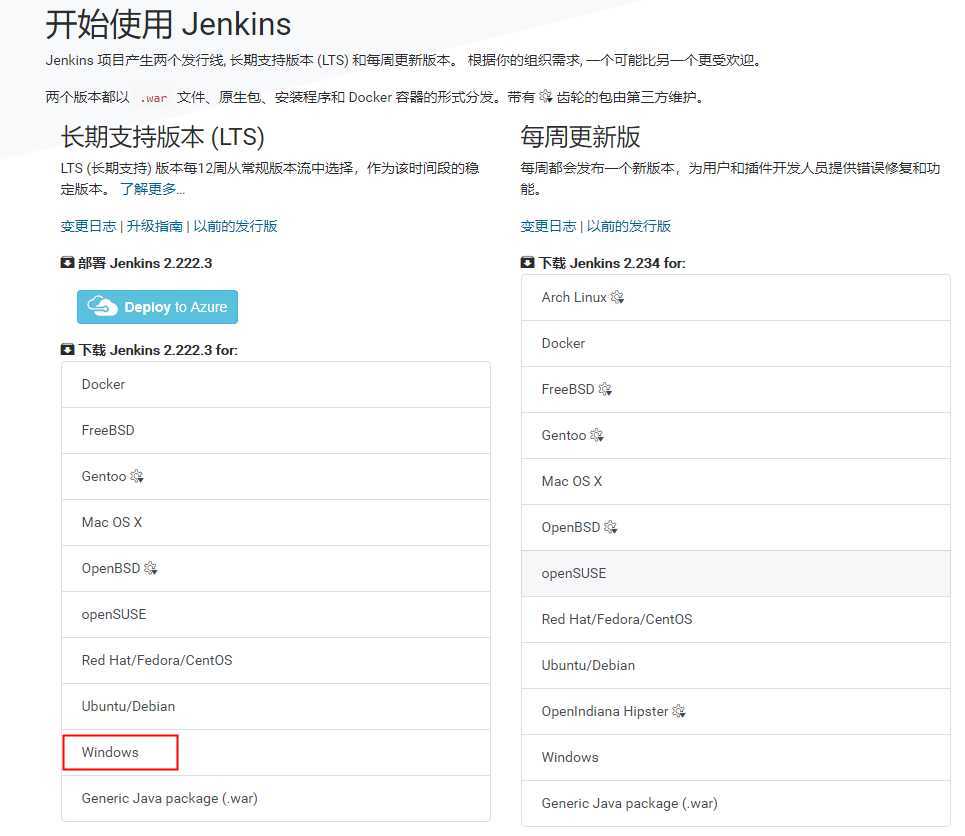Open 以前的发行版 link under 每周更新版
Image resolution: width=965 pixels, height=836 pixels.
tap(629, 226)
